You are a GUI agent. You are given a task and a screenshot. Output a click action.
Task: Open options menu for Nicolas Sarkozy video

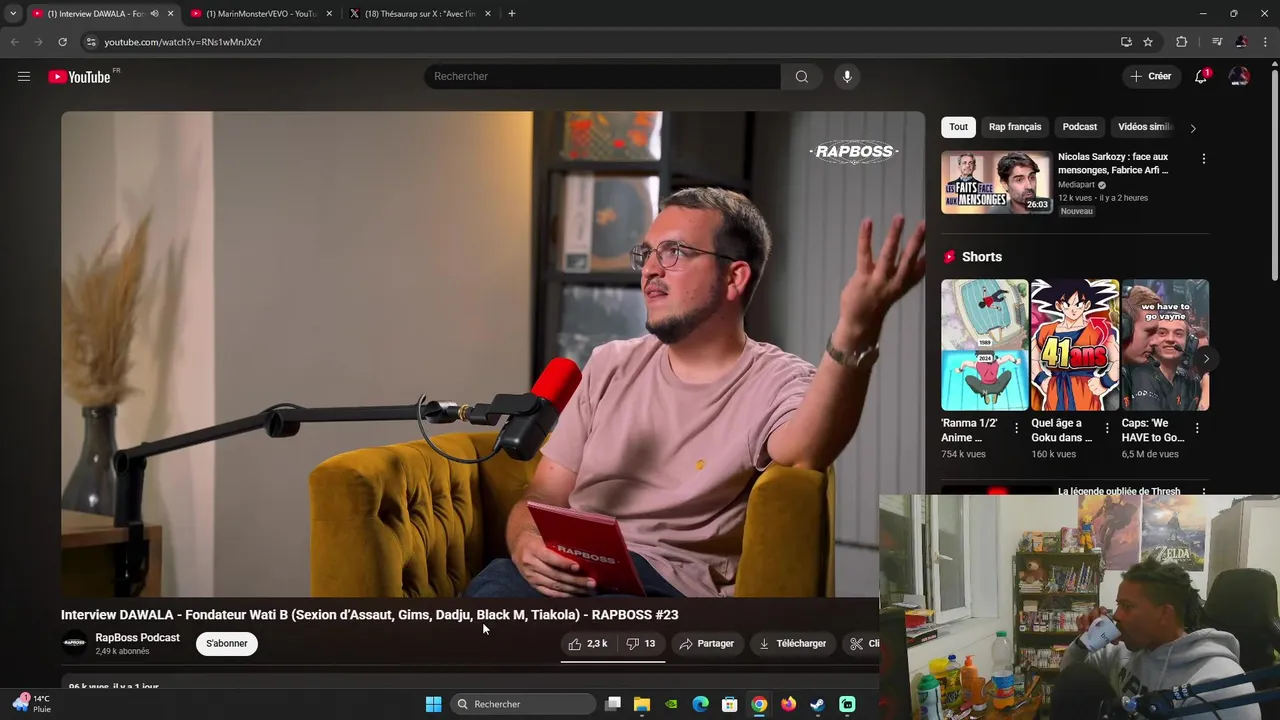(1203, 159)
